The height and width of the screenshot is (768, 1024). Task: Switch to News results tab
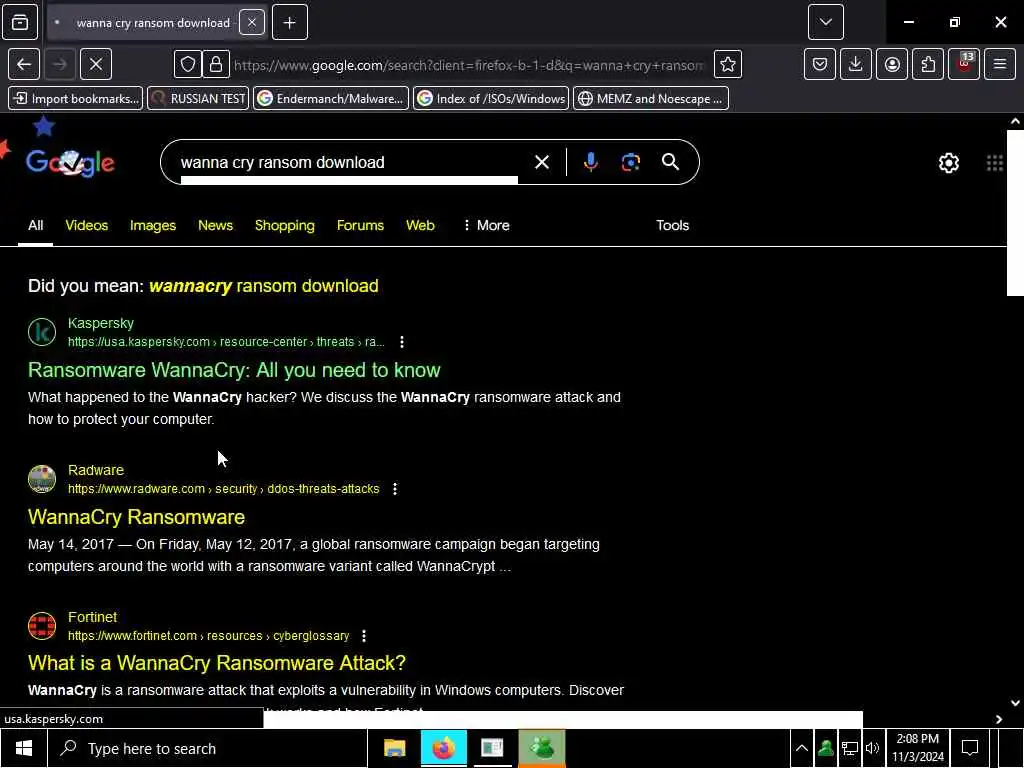[x=216, y=225]
